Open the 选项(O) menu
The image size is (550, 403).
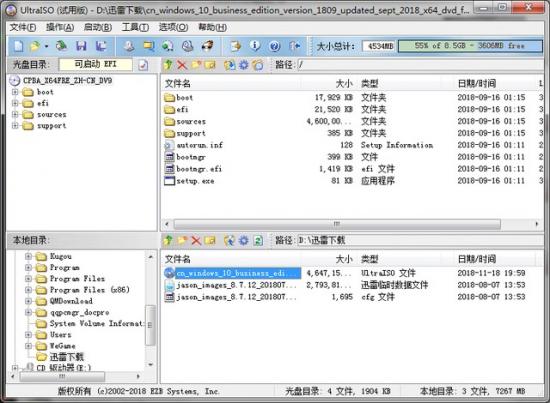[x=173, y=27]
